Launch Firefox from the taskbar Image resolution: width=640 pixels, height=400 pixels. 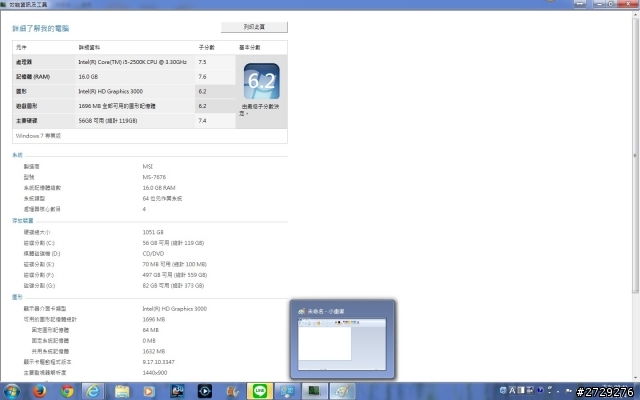coord(40,391)
